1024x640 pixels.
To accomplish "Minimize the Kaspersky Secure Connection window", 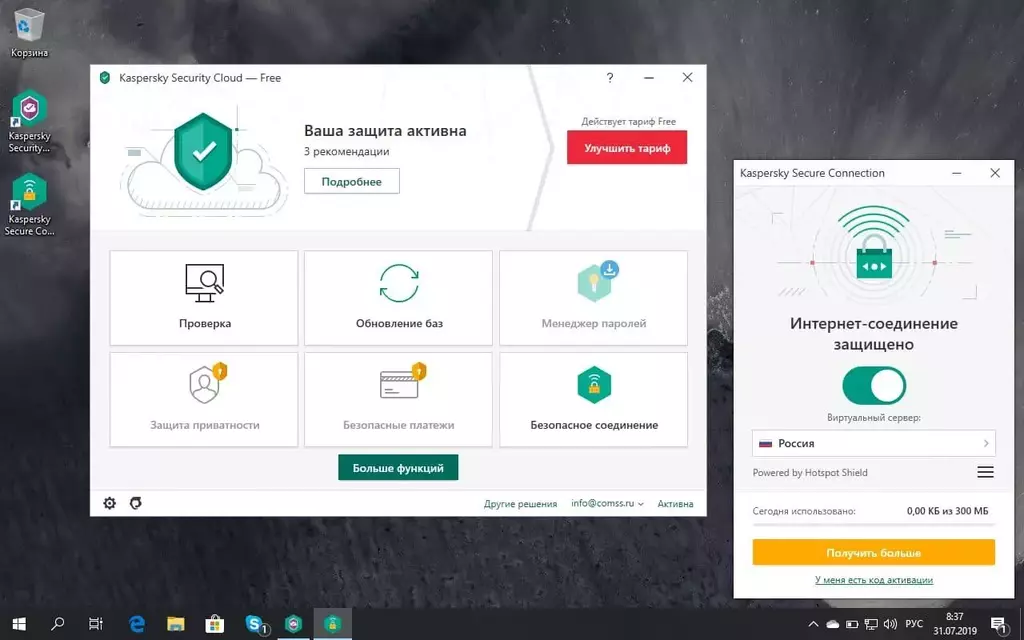I will tap(957, 173).
